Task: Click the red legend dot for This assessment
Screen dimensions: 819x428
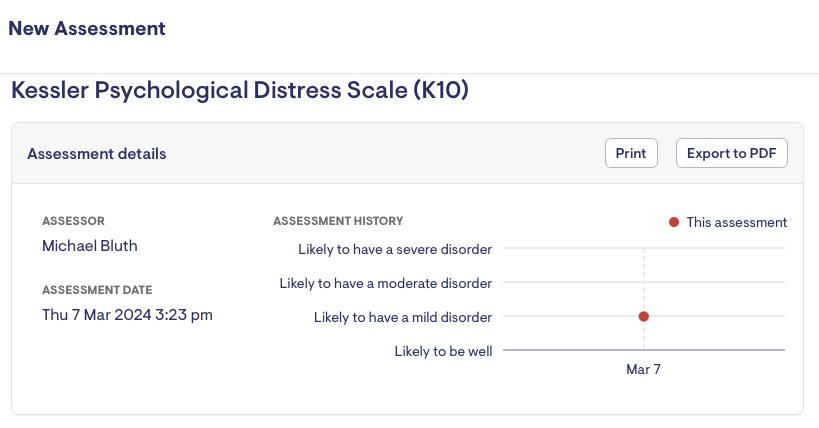Action: point(674,222)
